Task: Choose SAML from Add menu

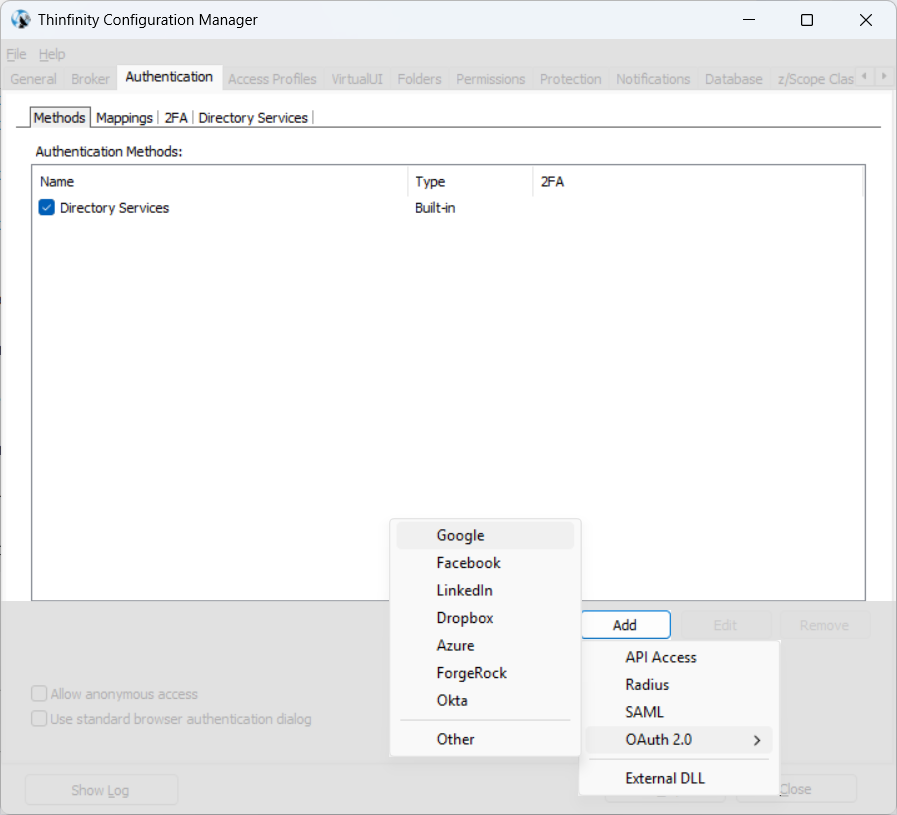Action: pyautogui.click(x=679, y=712)
